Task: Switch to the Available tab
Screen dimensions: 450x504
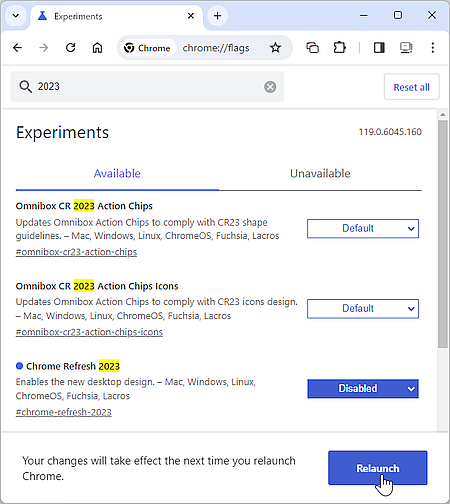Action: (x=117, y=174)
